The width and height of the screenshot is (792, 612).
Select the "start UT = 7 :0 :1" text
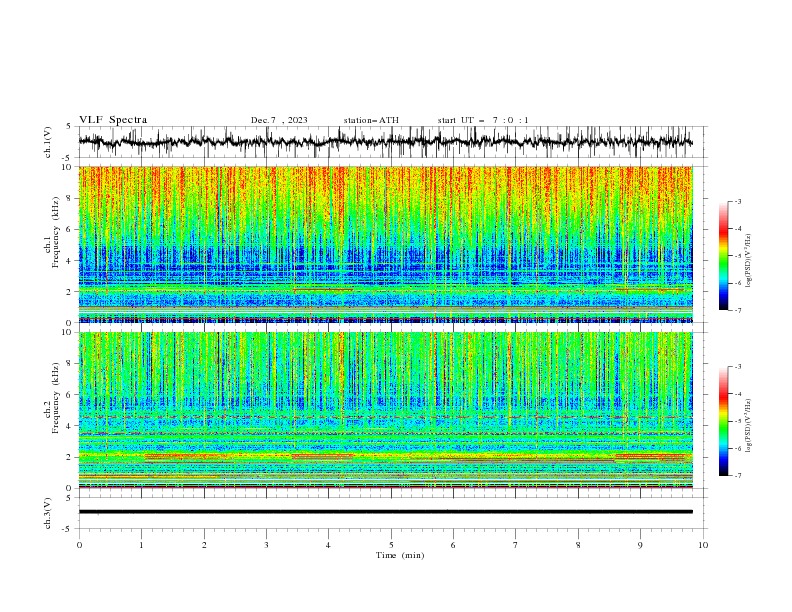pyautogui.click(x=483, y=120)
